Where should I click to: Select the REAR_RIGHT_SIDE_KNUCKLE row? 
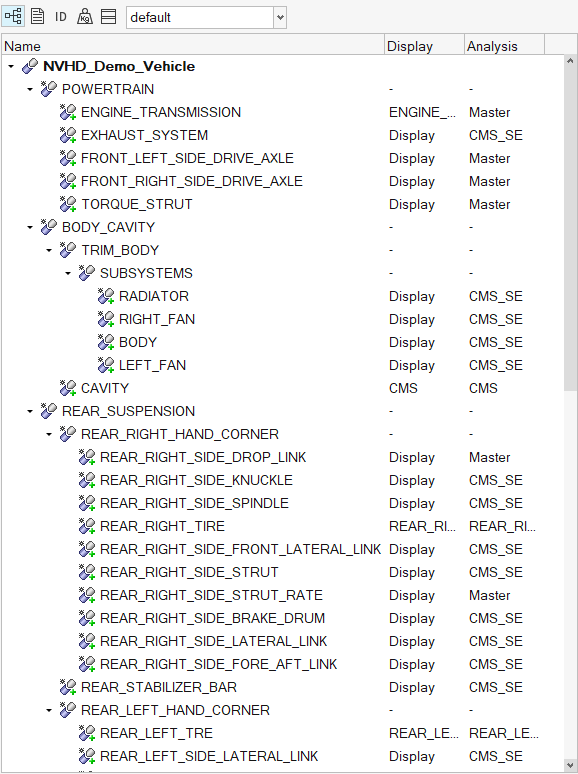(282, 480)
